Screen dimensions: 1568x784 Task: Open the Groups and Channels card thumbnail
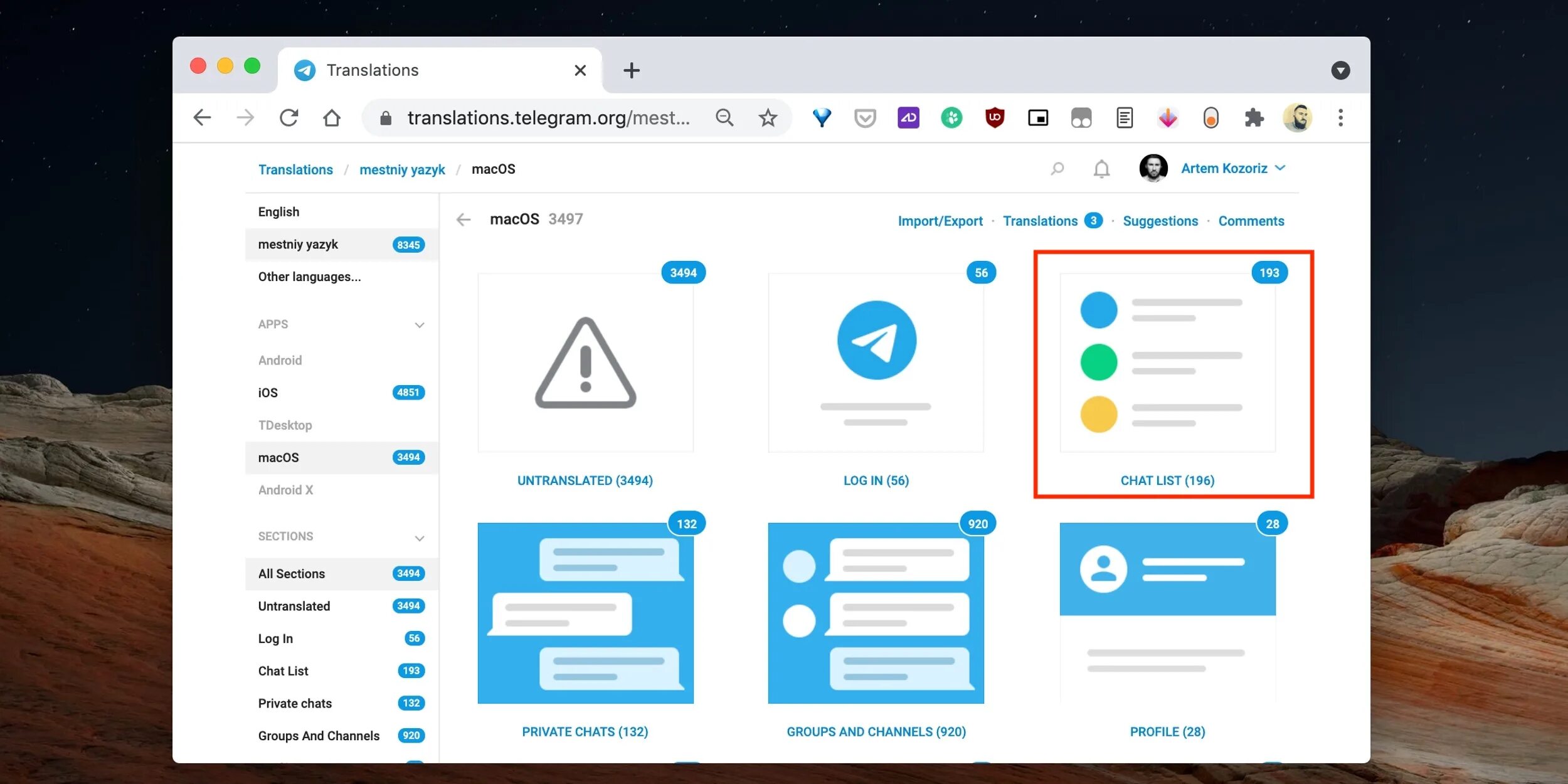click(876, 613)
